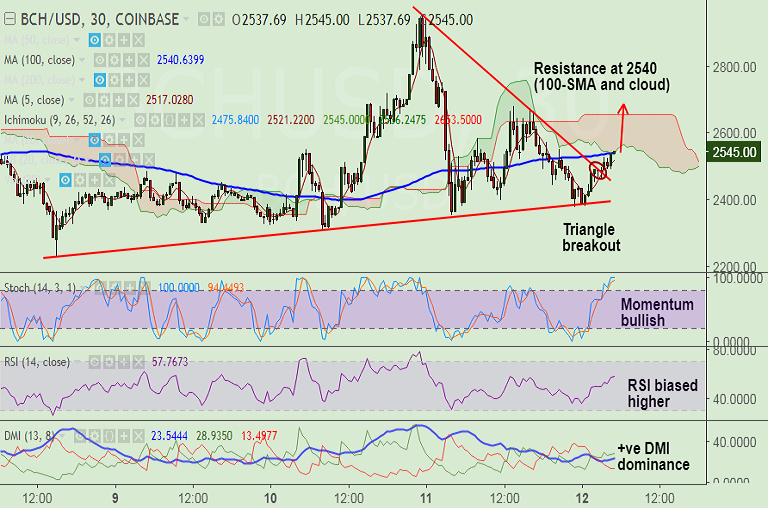Screen dimensions: 768x512
Task: Open settings gear for Vol (20) indicator
Action: point(80,180)
